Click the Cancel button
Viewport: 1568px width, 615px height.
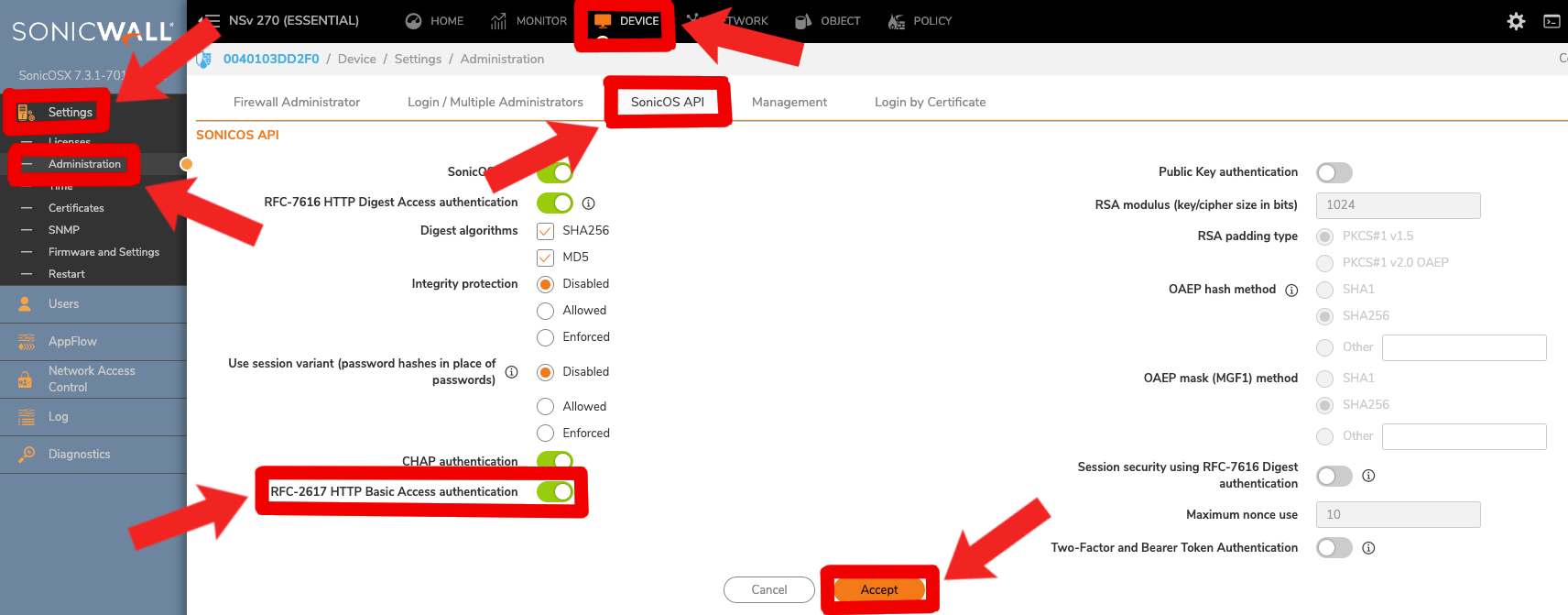point(768,589)
